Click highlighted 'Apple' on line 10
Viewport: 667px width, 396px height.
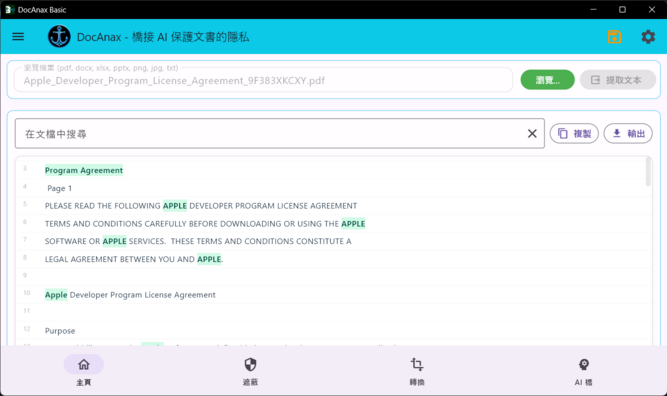coord(56,295)
